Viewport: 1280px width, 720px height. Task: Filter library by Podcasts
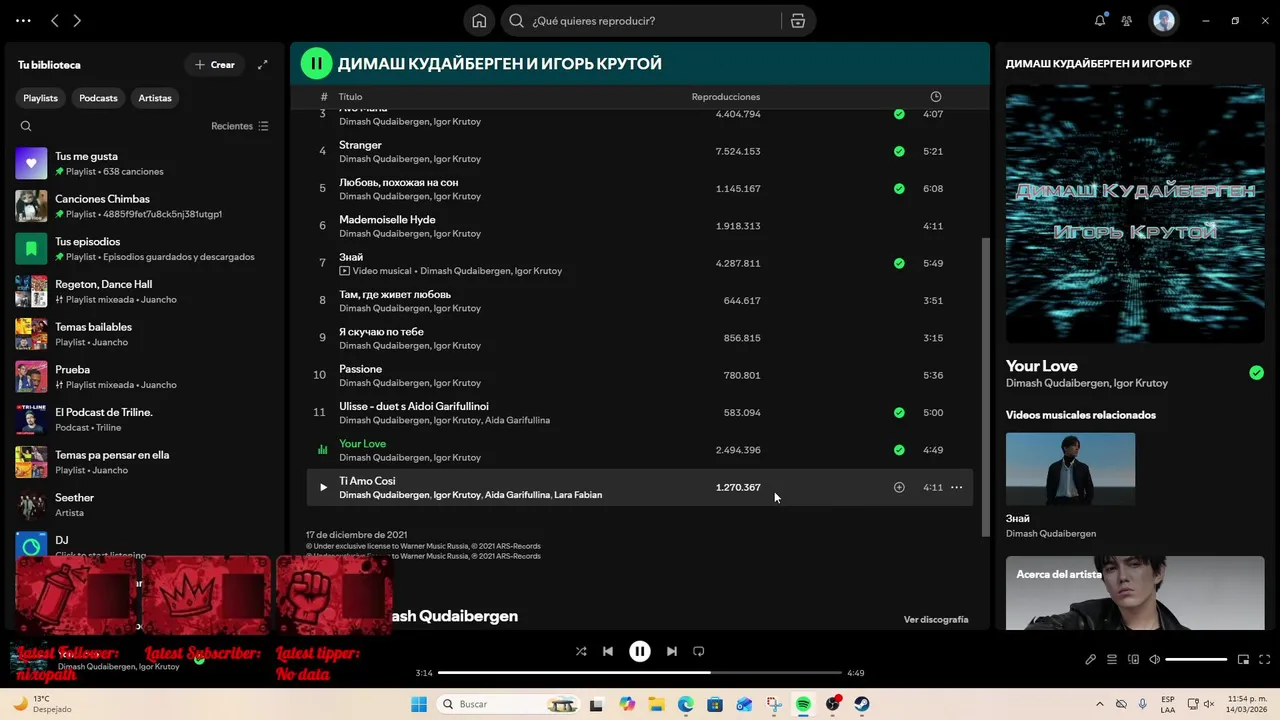tap(98, 98)
